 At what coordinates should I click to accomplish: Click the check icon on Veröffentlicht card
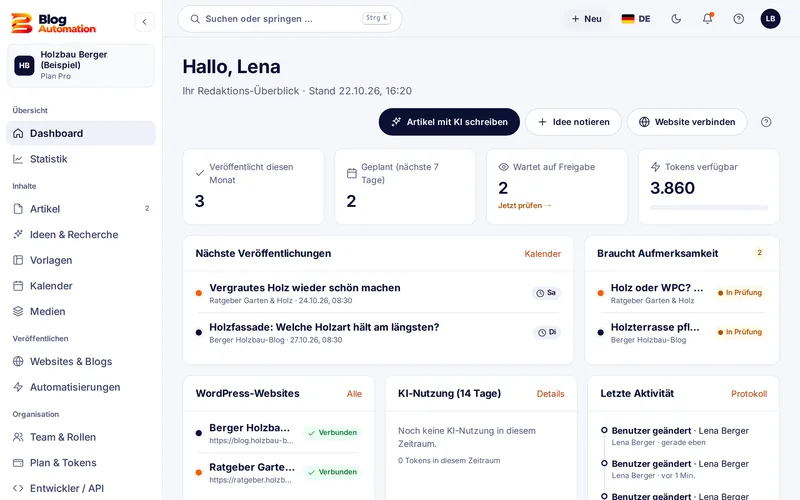click(200, 173)
